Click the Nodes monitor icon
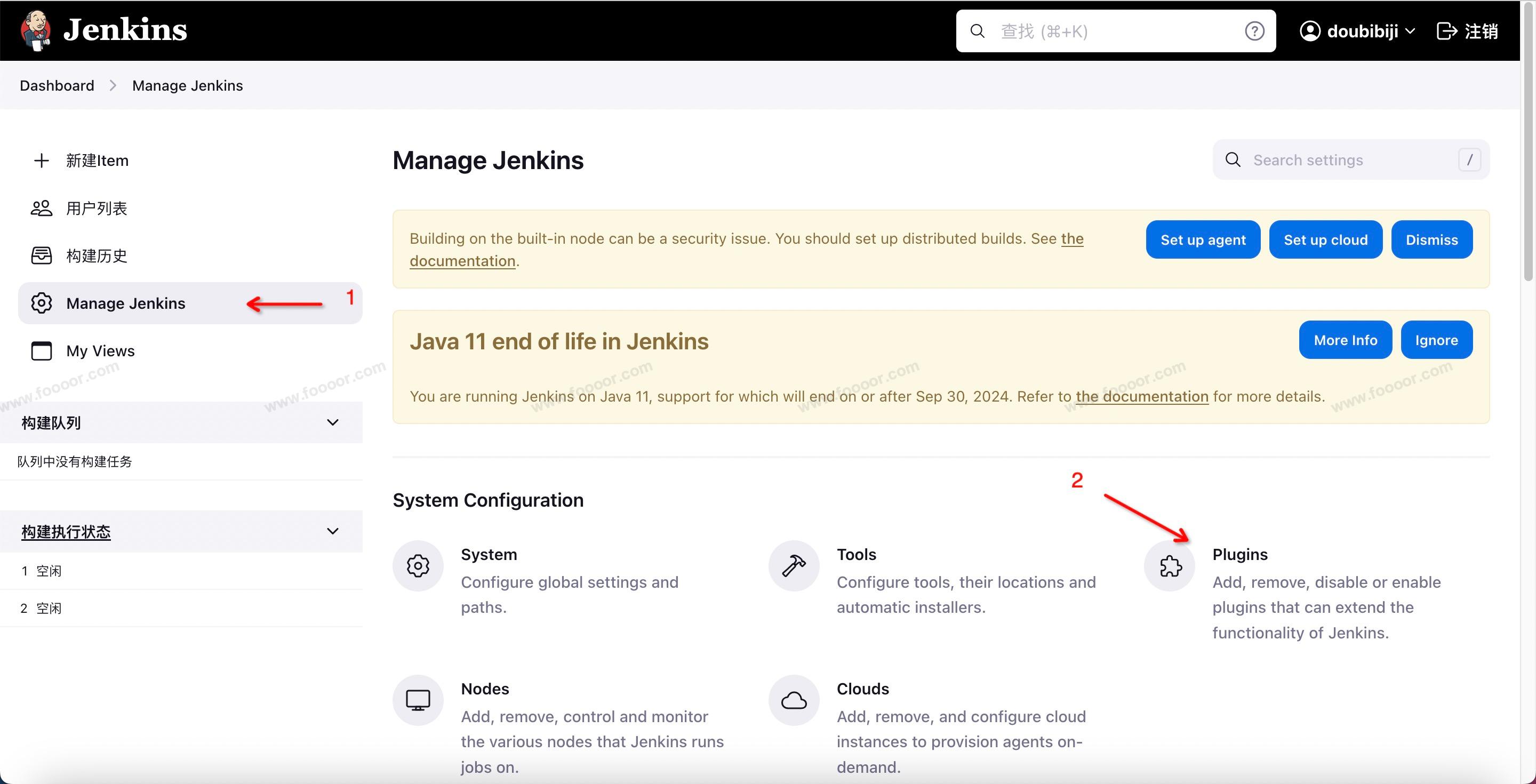The image size is (1536, 784). [418, 700]
